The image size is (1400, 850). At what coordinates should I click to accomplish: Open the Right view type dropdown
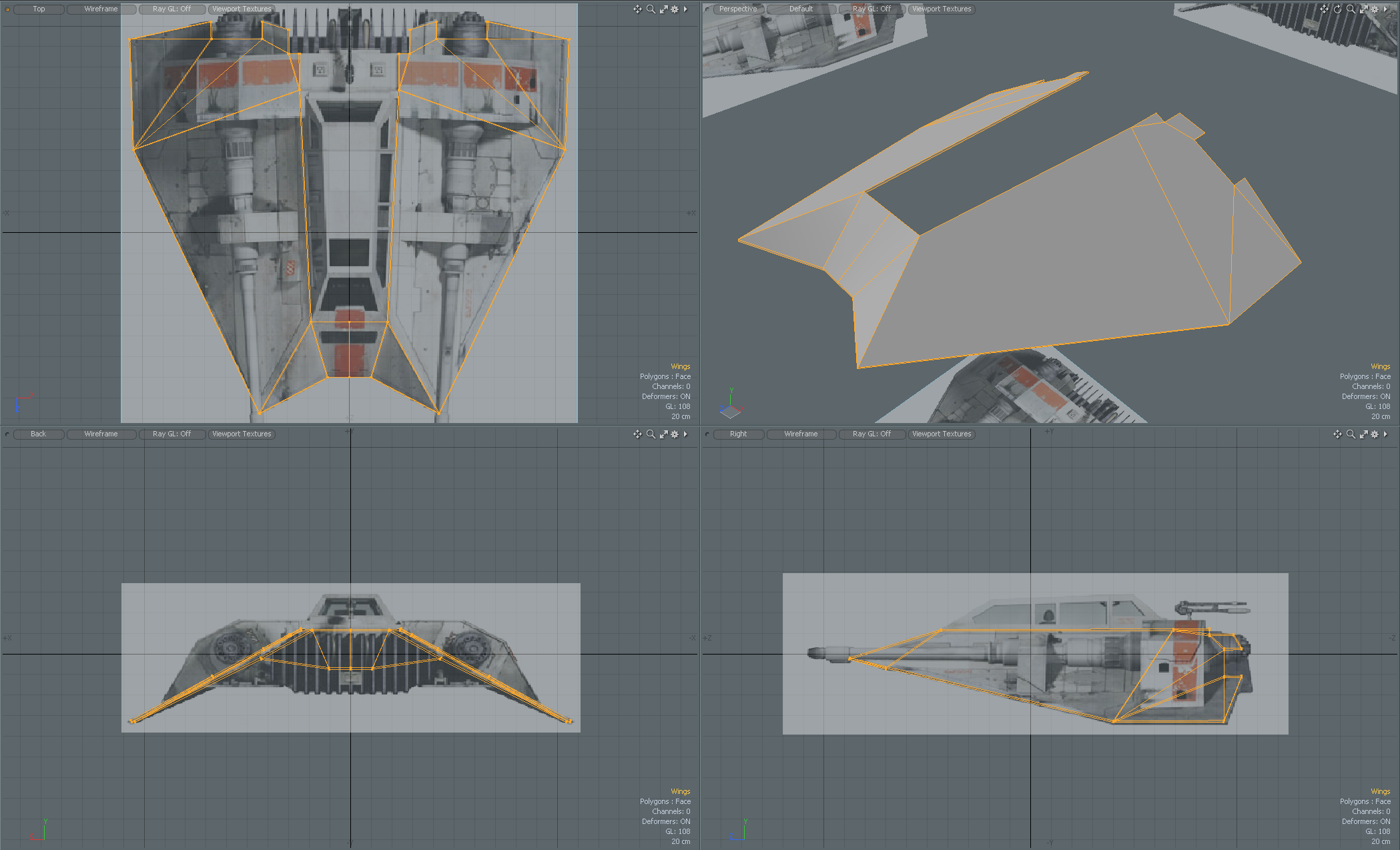click(x=738, y=434)
